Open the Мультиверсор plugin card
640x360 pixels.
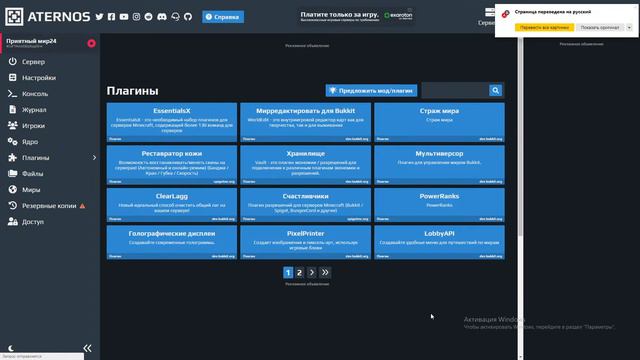(439, 165)
